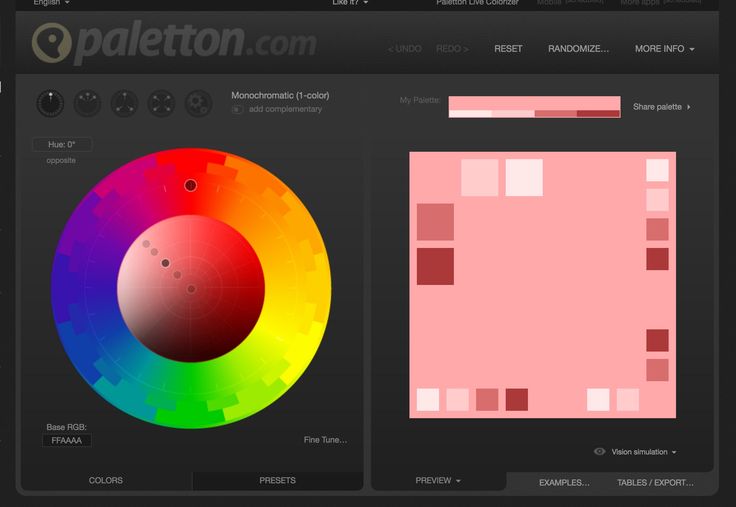Click the small dark red swatch in preview bottom row
This screenshot has height=507, width=736.
click(517, 399)
